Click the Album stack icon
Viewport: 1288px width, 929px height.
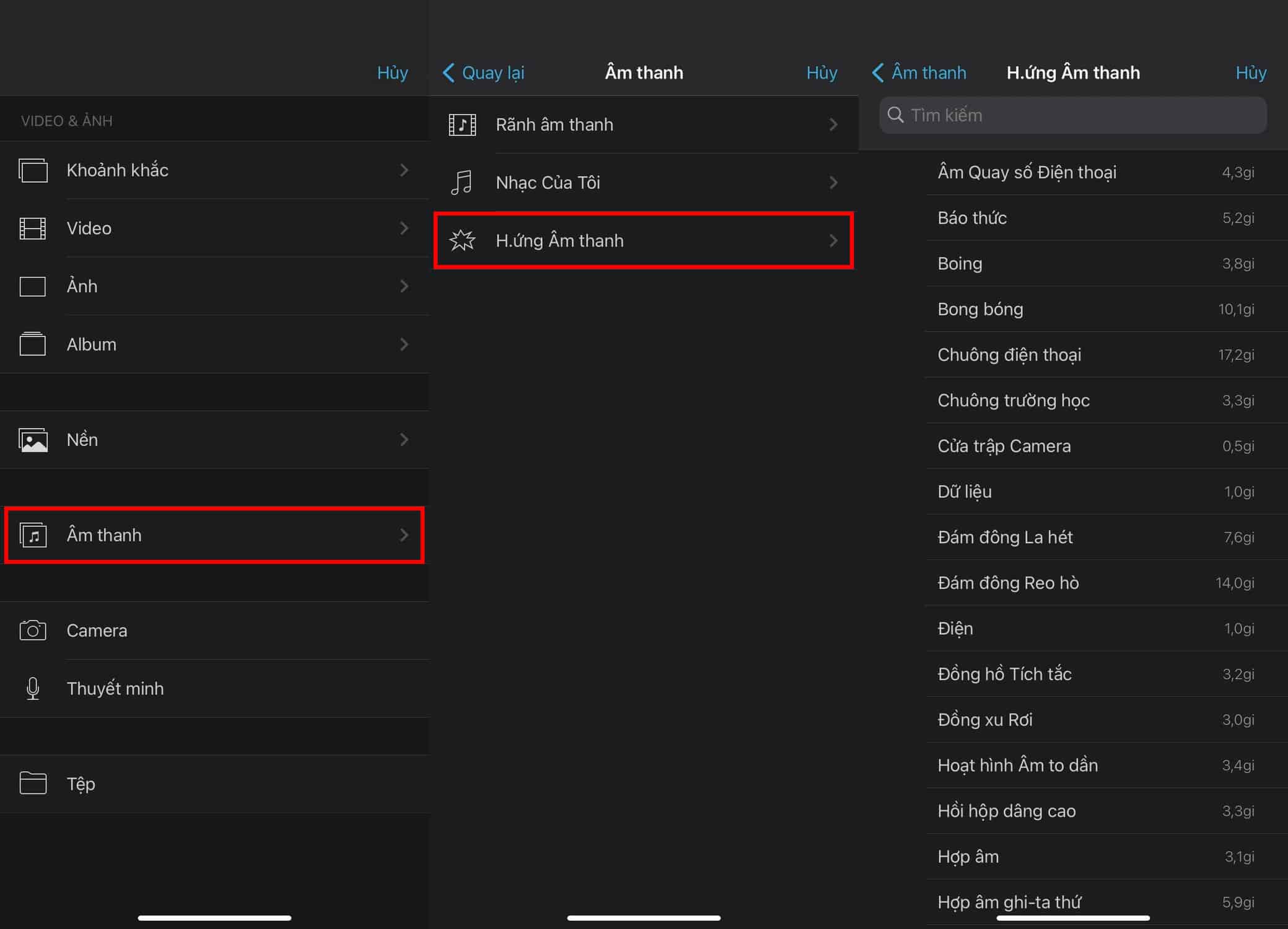(x=33, y=344)
